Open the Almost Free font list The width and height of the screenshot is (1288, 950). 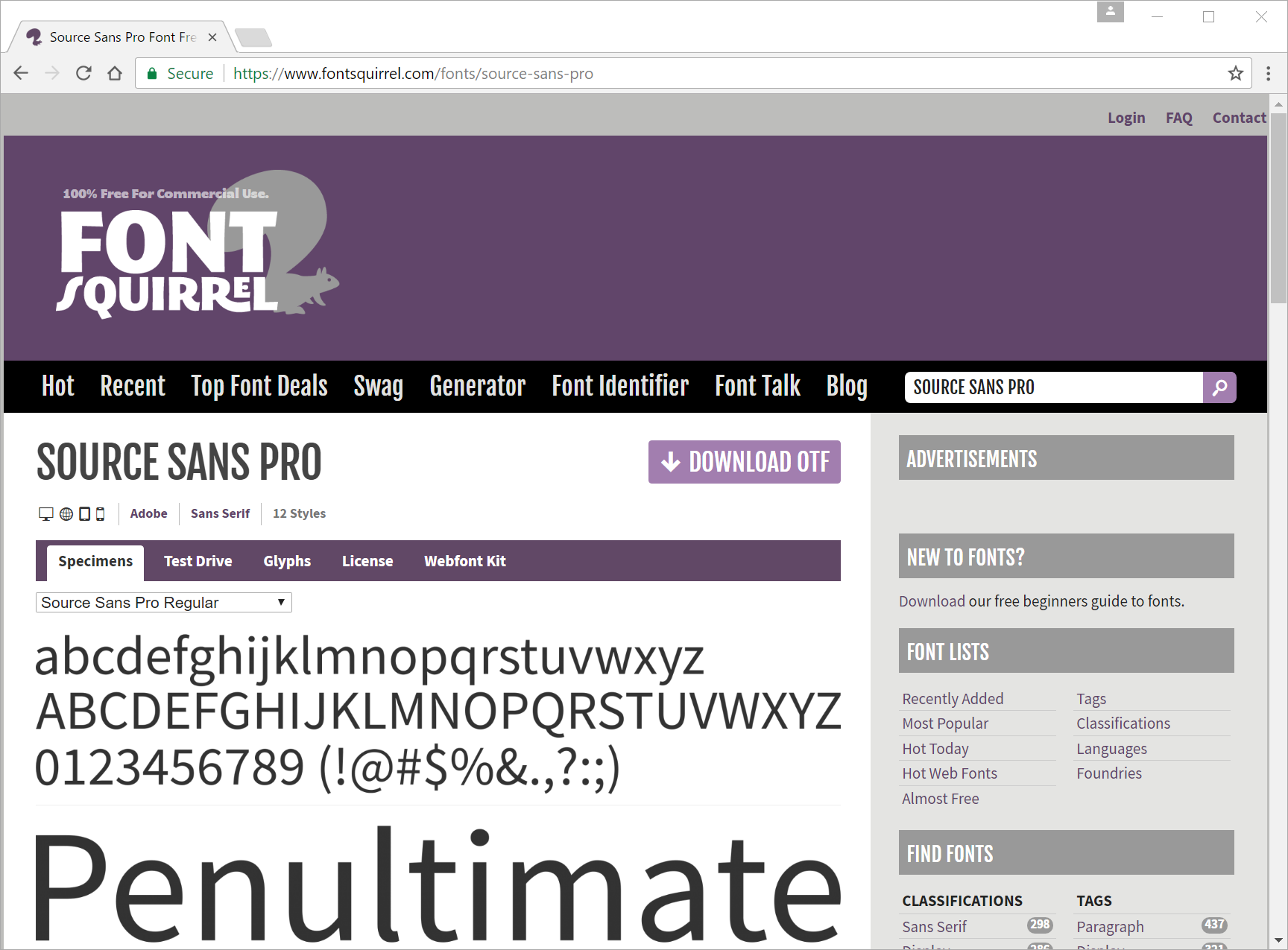(941, 799)
